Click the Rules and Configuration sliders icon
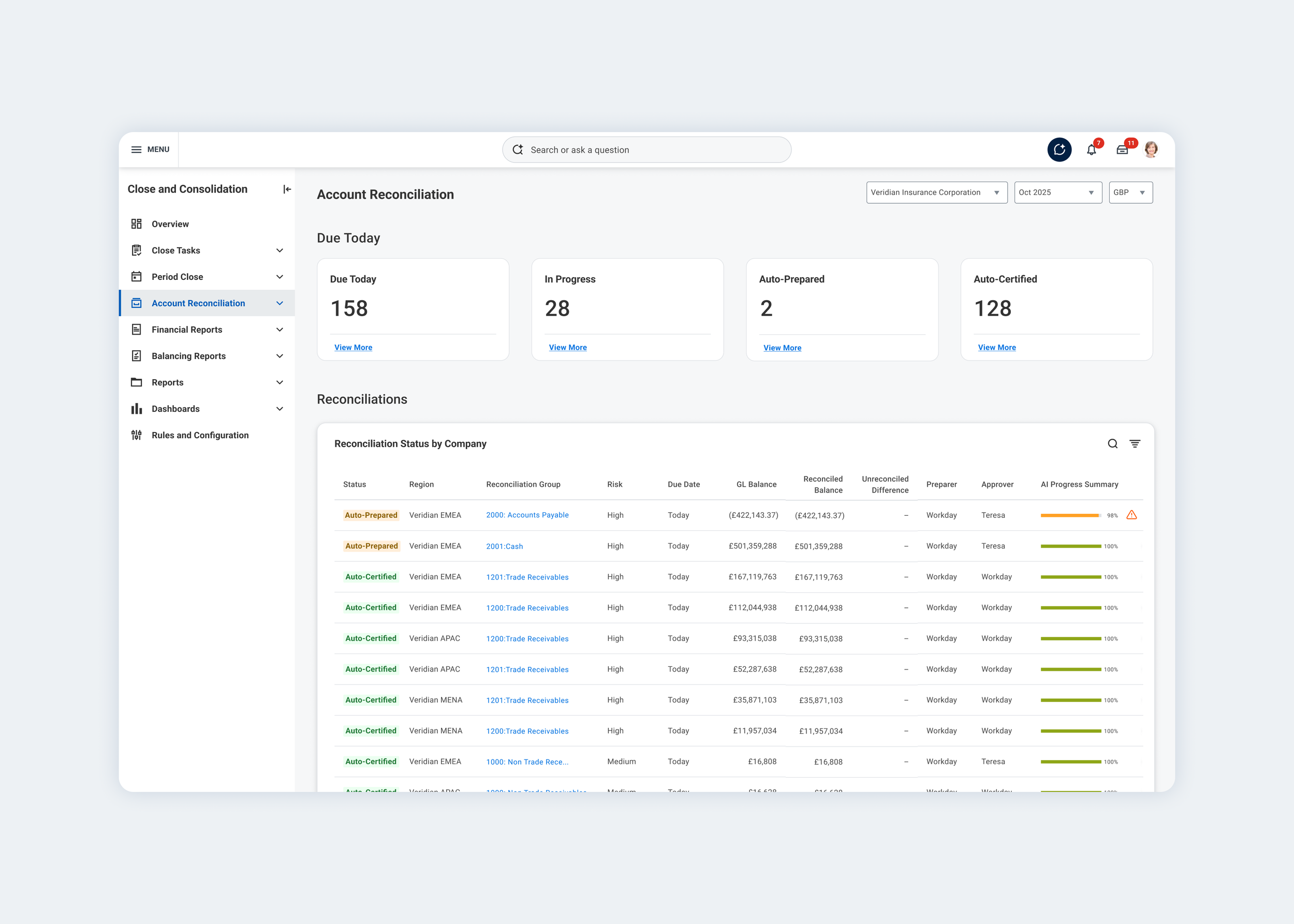This screenshot has width=1294, height=924. (x=137, y=435)
